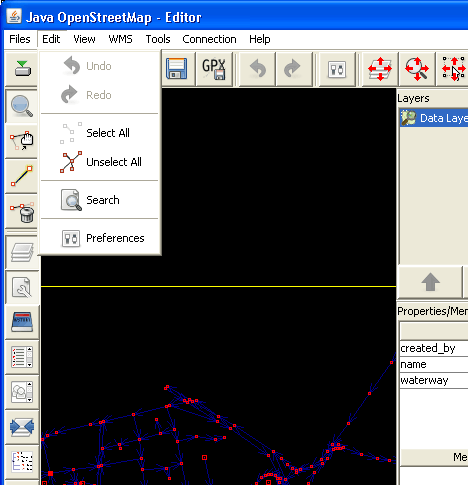Image resolution: width=468 pixels, height=485 pixels.
Task: Toggle the Selection list panel button
Action: pyautogui.click(x=22, y=357)
